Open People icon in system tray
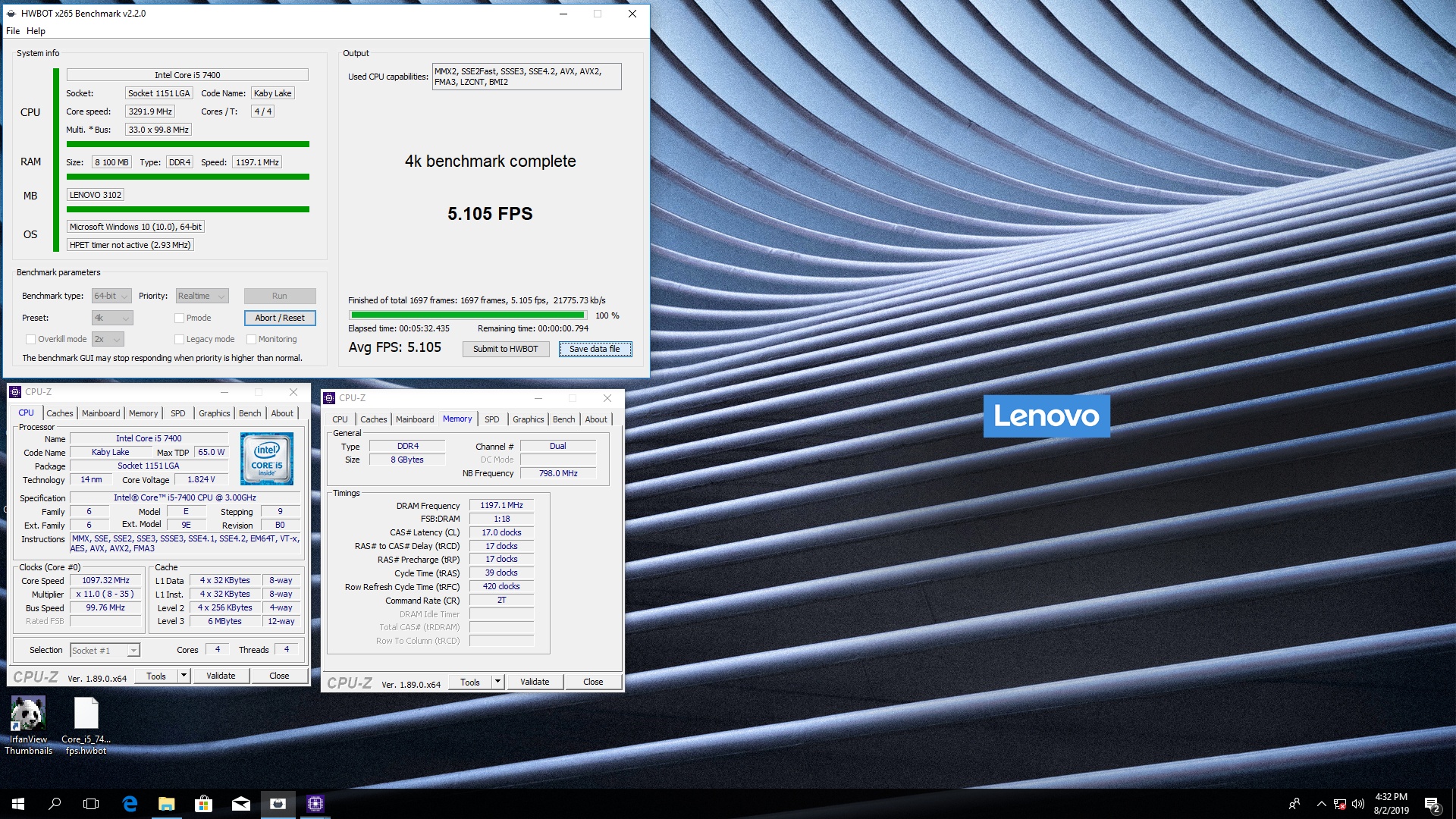This screenshot has width=1456, height=819. click(x=1294, y=804)
